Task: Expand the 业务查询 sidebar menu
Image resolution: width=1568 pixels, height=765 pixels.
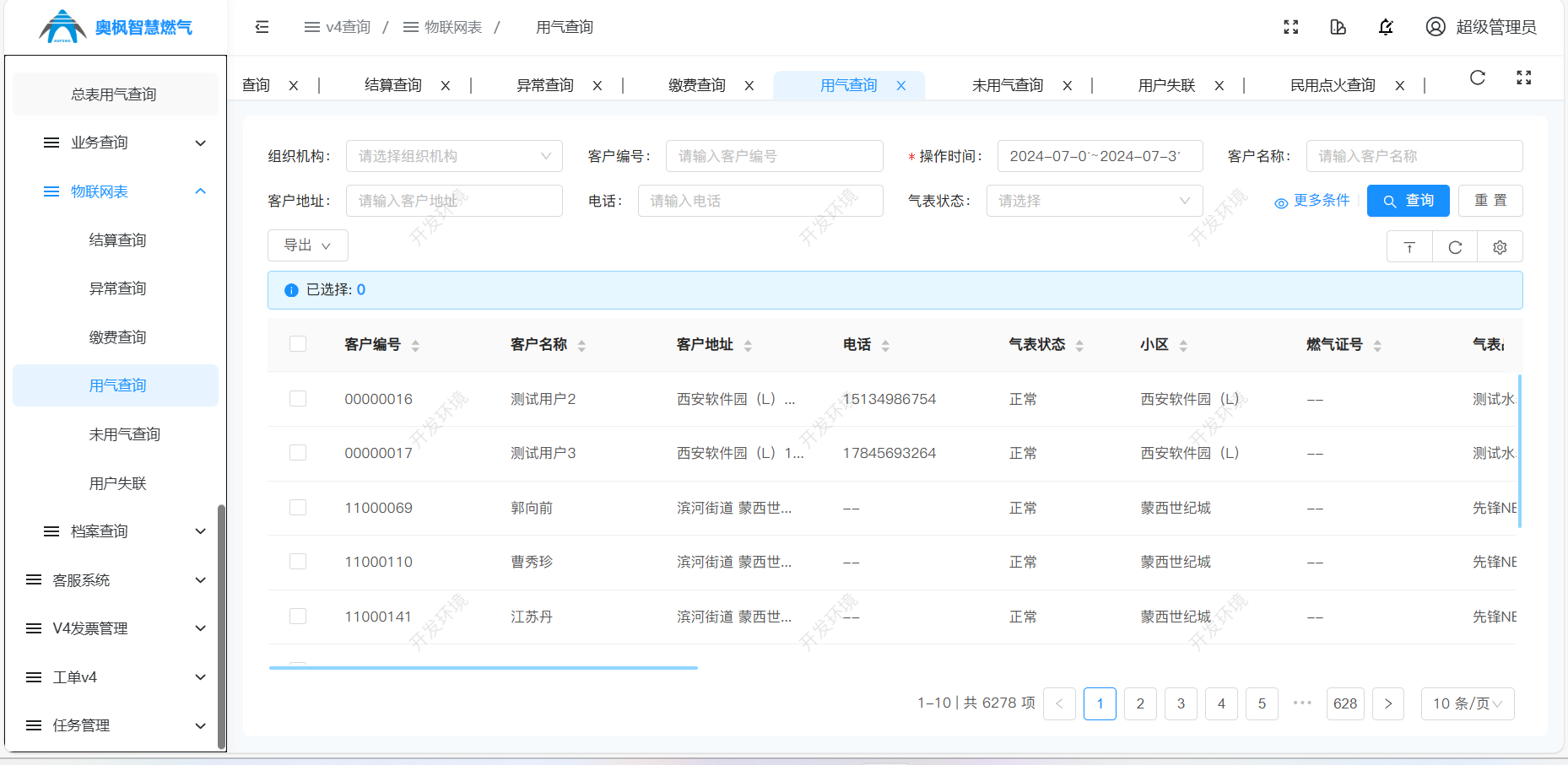Action: click(116, 143)
